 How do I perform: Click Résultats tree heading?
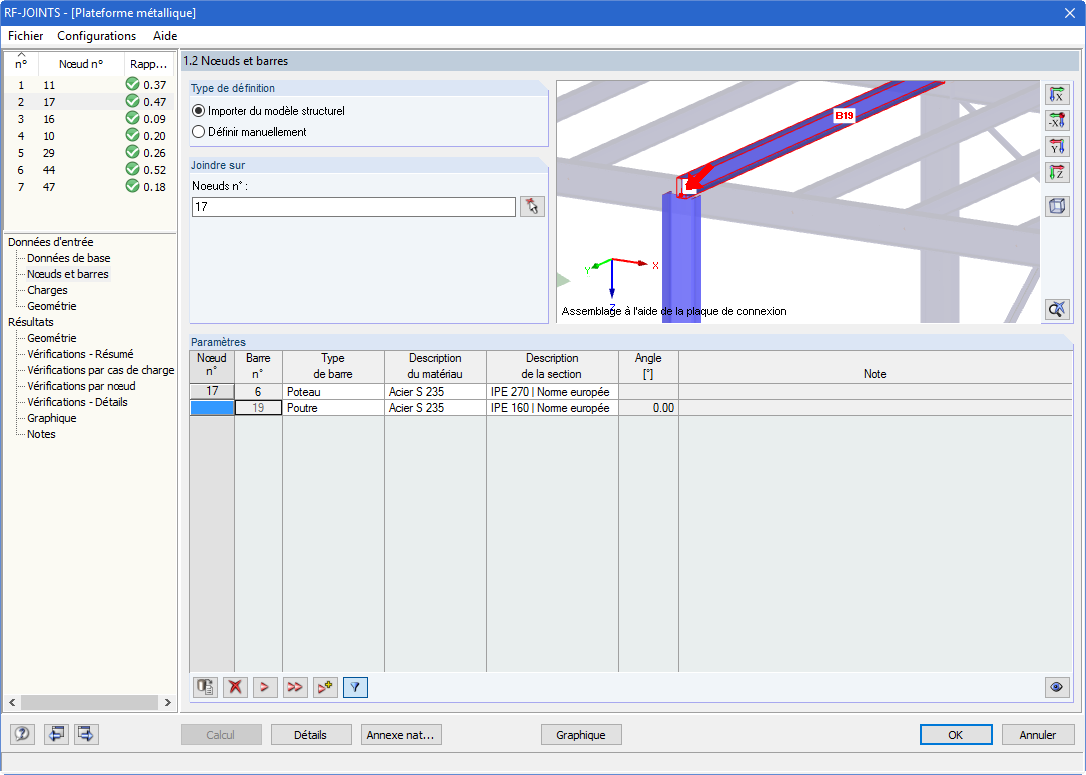click(30, 321)
